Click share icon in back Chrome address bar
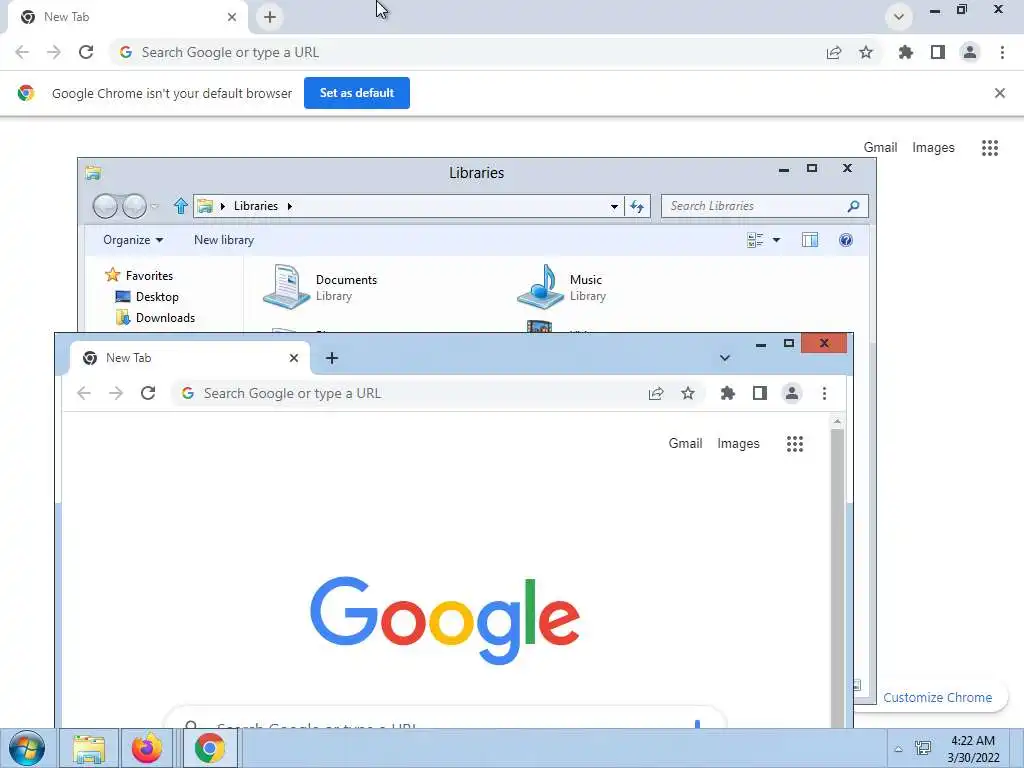The width and height of the screenshot is (1024, 768). coord(834,52)
